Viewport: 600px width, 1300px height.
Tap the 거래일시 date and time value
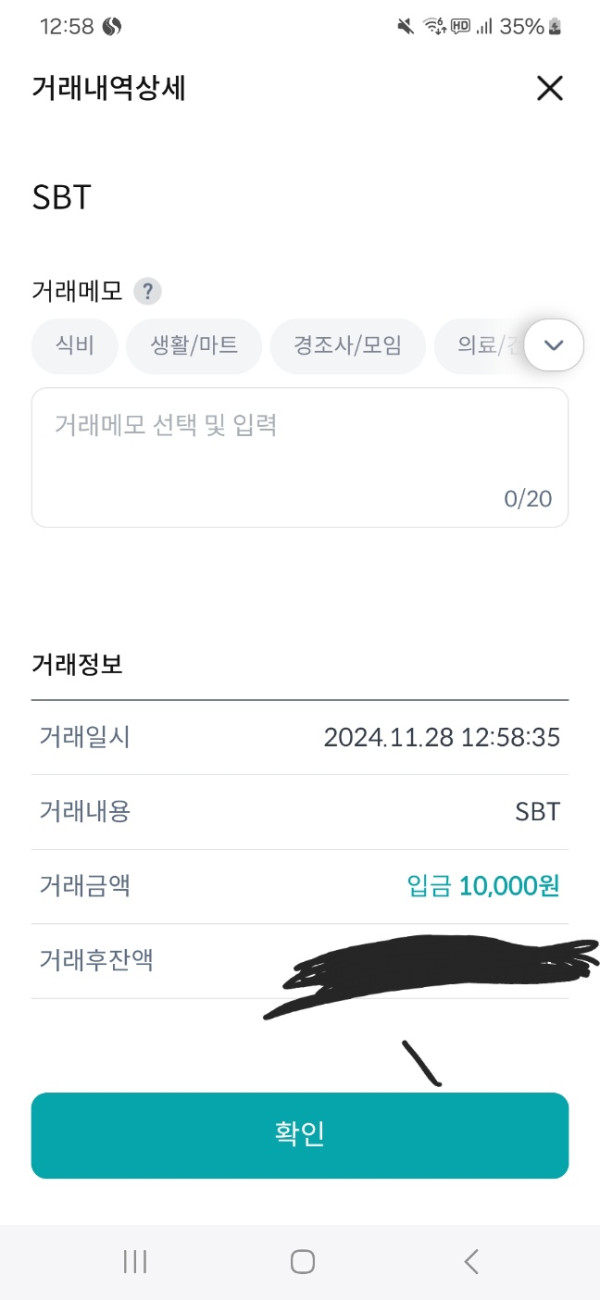[x=441, y=738]
